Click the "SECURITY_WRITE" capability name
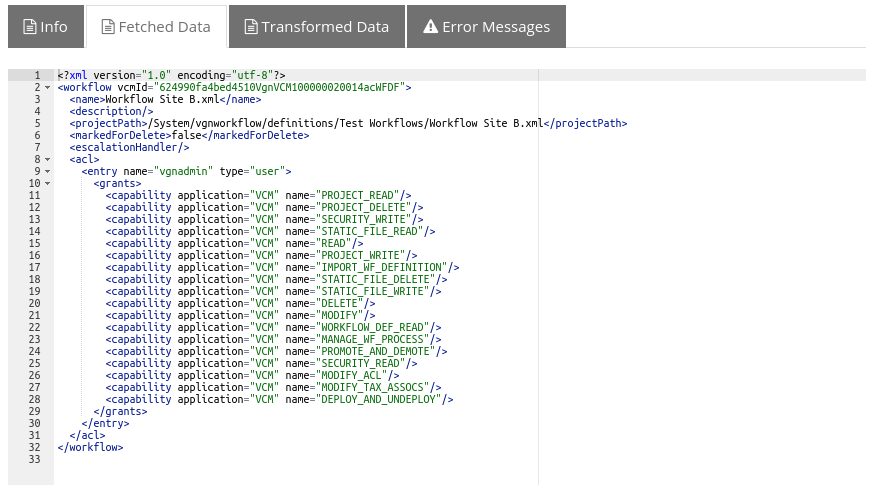This screenshot has width=879, height=485. (363, 219)
